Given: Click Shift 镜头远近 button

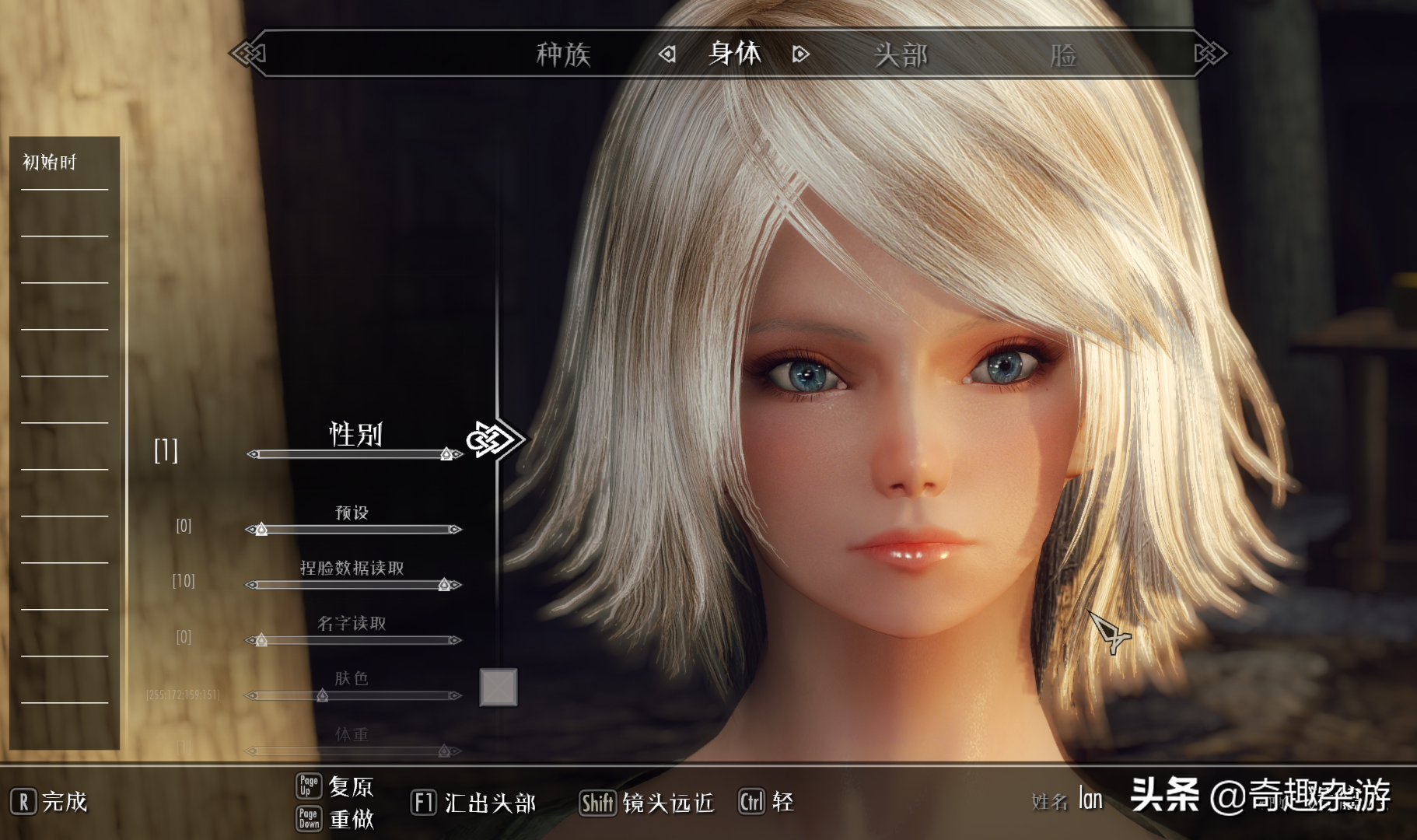Looking at the screenshot, I should point(646,803).
